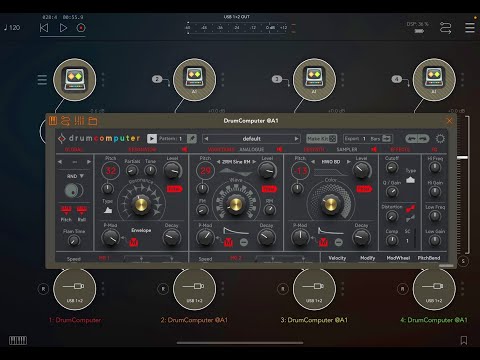Select previous Wavetable waveform arrow
Image resolution: width=480 pixels, height=360 pixels.
[218, 162]
